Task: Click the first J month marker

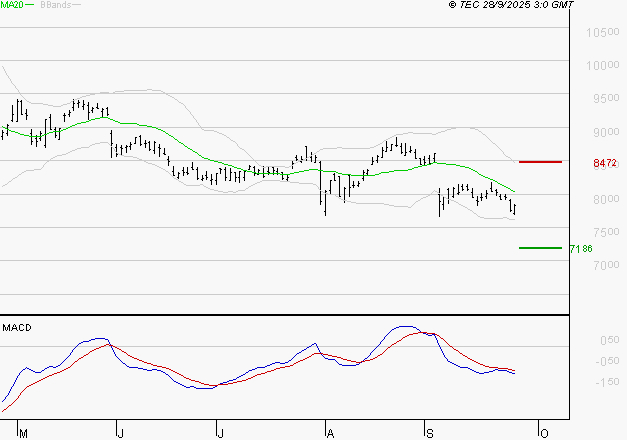Action: pos(120,434)
